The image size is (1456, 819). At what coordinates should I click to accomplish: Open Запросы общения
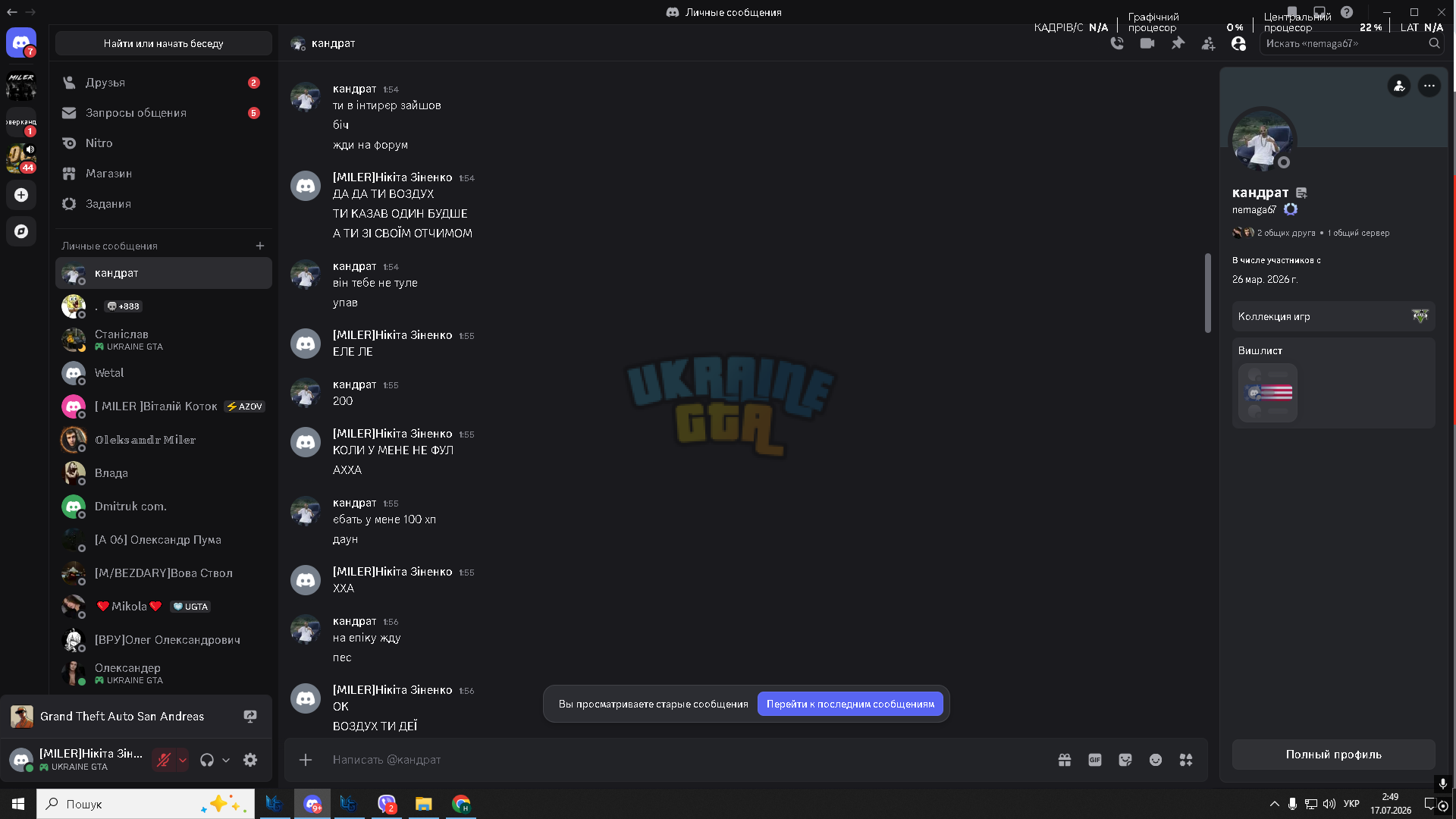[x=164, y=113]
